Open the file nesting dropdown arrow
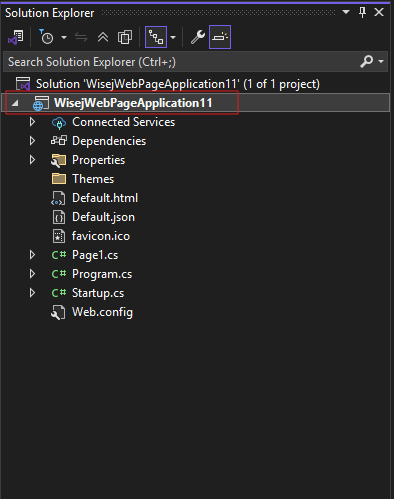The image size is (394, 499). pyautogui.click(x=173, y=38)
